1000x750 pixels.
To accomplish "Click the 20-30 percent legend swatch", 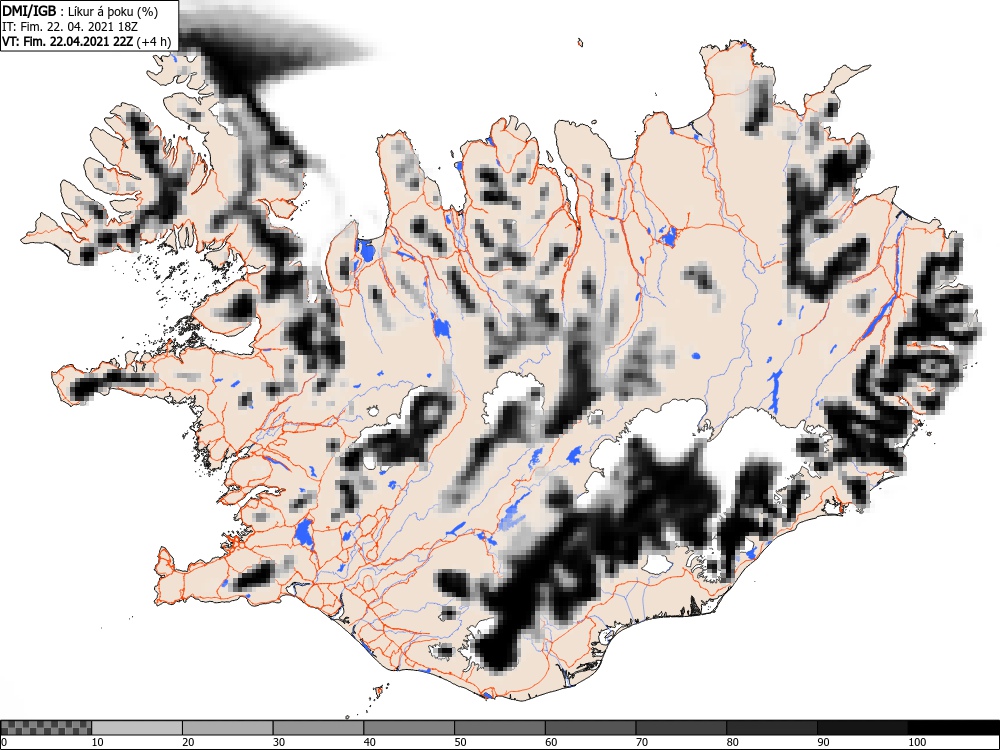I will [x=228, y=728].
